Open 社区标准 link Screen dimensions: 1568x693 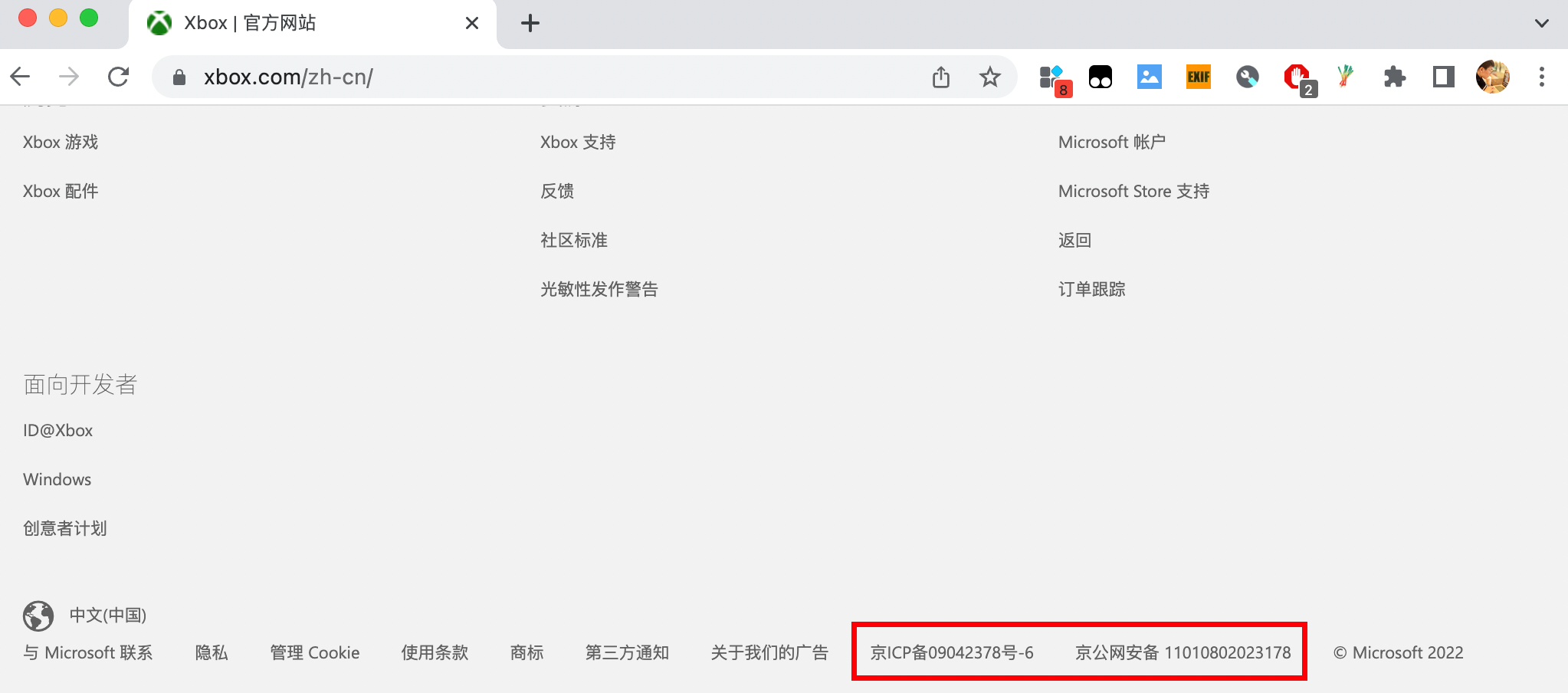tap(574, 241)
